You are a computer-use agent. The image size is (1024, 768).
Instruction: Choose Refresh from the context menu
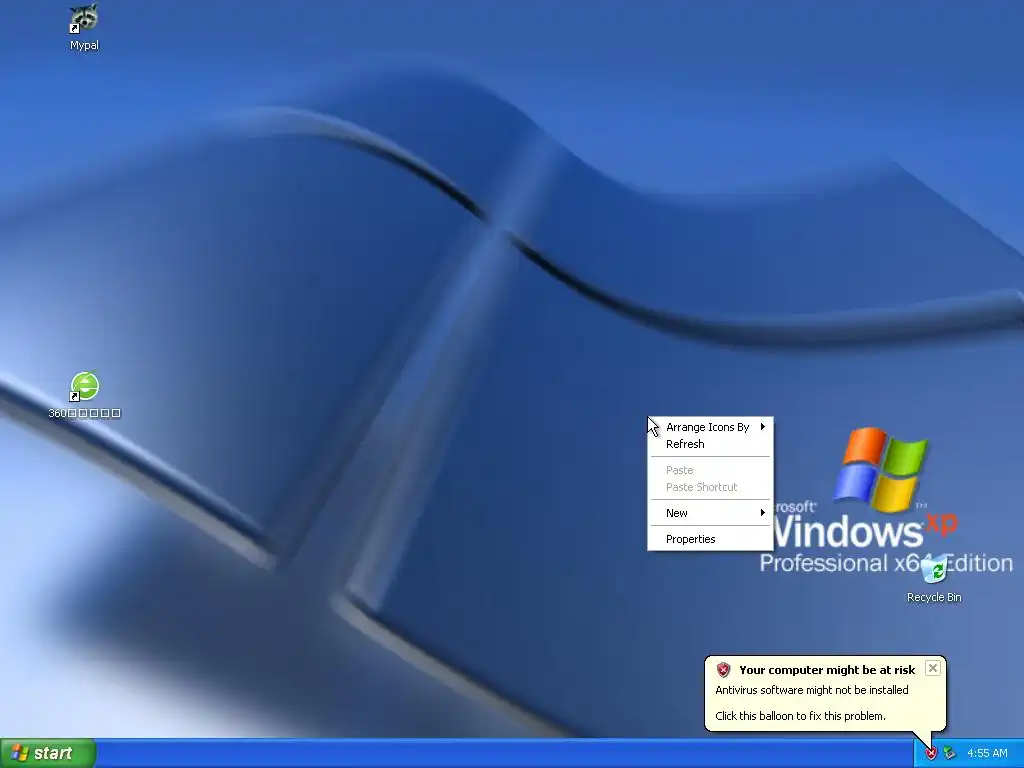(x=711, y=444)
